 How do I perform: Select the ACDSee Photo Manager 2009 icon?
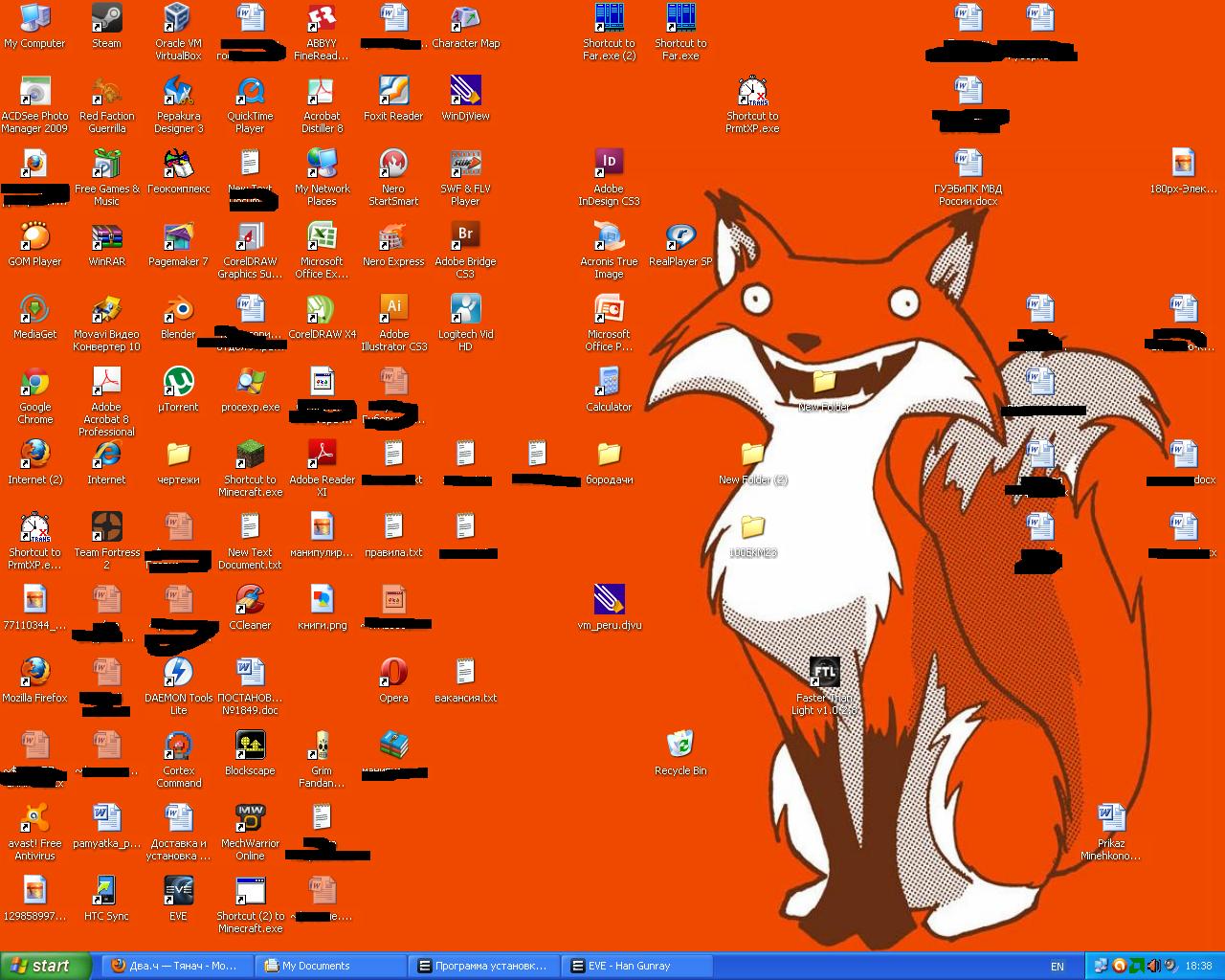click(x=34, y=105)
